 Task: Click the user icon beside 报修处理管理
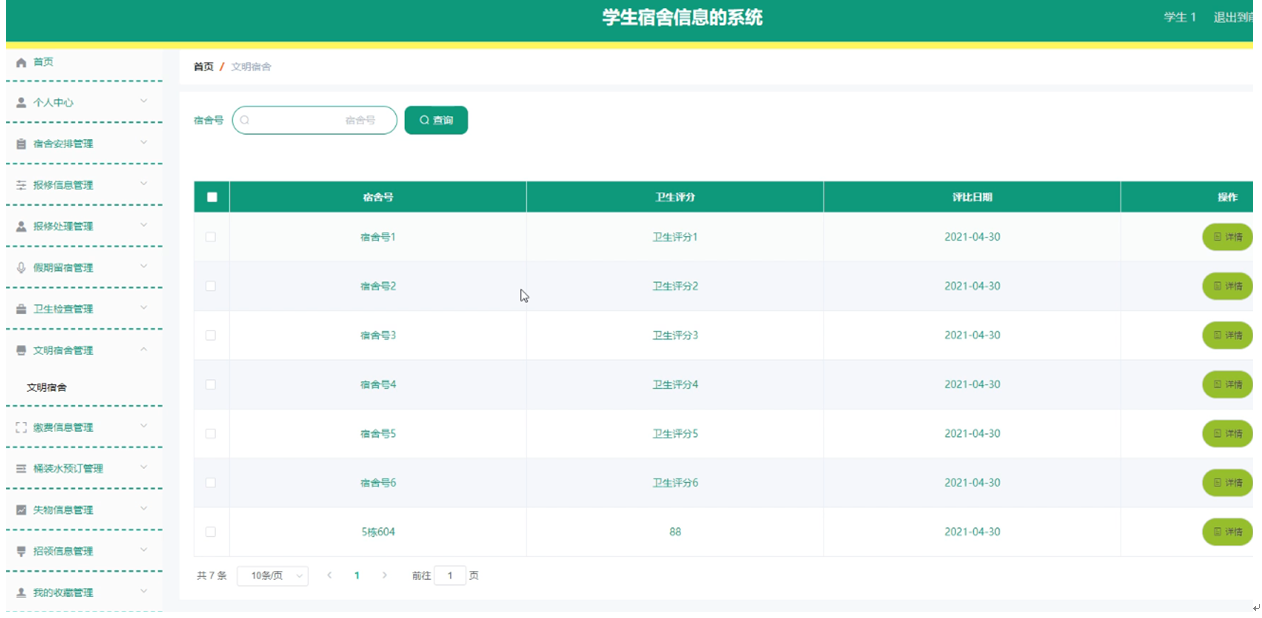(22, 226)
